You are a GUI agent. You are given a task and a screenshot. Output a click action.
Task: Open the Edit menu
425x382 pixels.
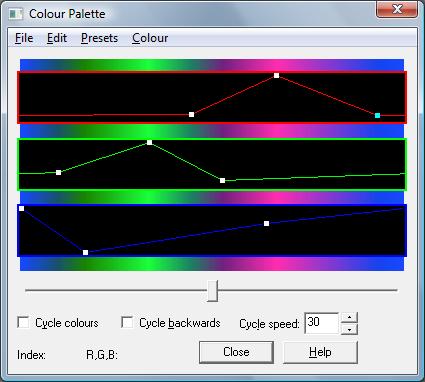pyautogui.click(x=57, y=38)
